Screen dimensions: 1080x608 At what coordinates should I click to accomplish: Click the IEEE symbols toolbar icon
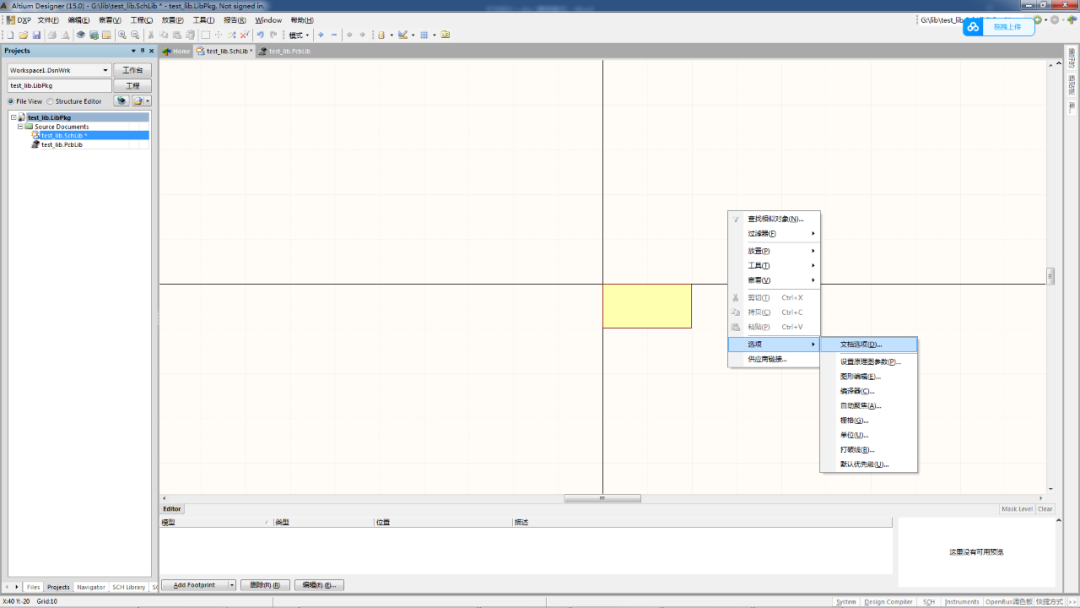(382, 35)
